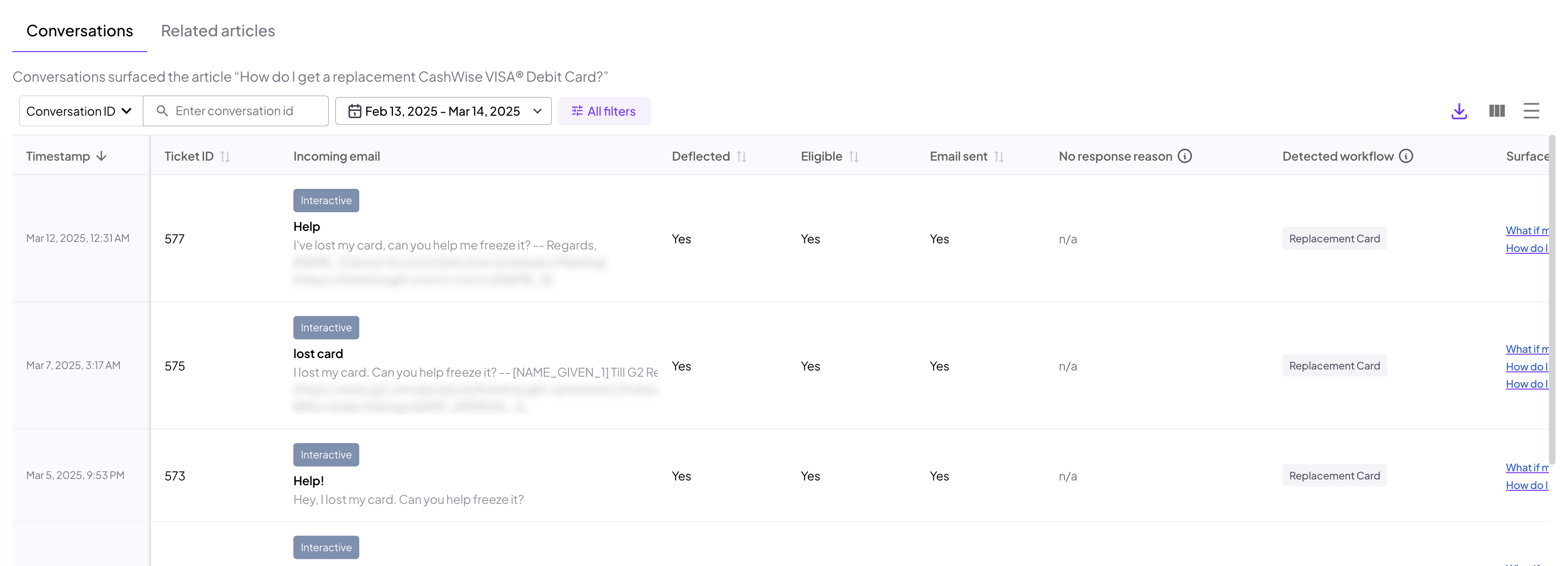Open the email titled lost card

click(x=318, y=353)
